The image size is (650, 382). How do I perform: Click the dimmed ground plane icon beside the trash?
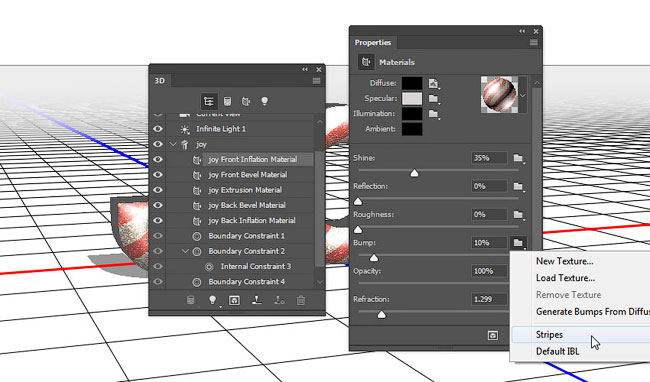[x=279, y=300]
